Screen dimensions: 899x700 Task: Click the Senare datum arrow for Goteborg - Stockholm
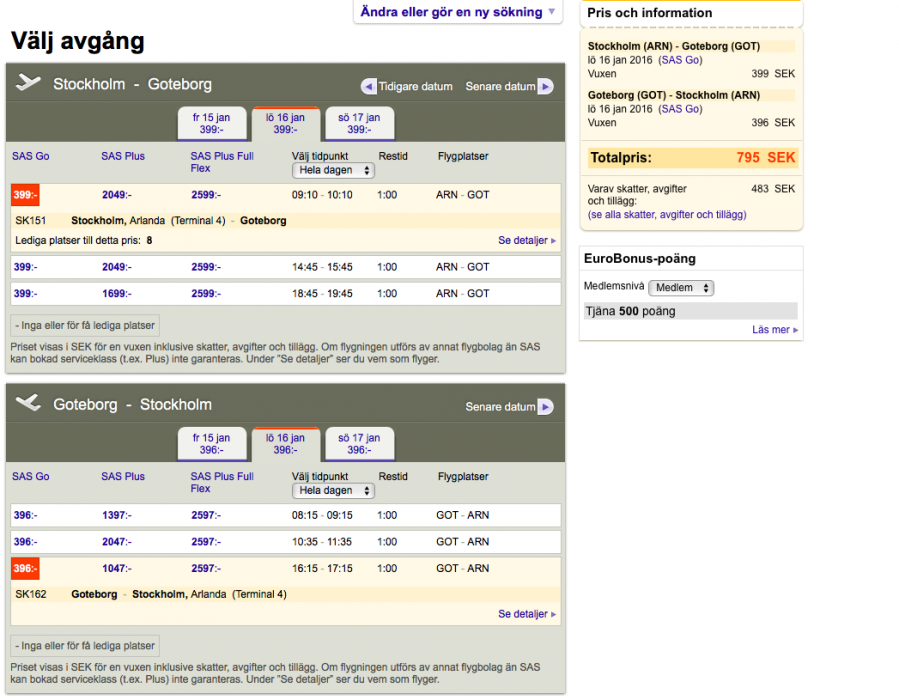(x=545, y=406)
